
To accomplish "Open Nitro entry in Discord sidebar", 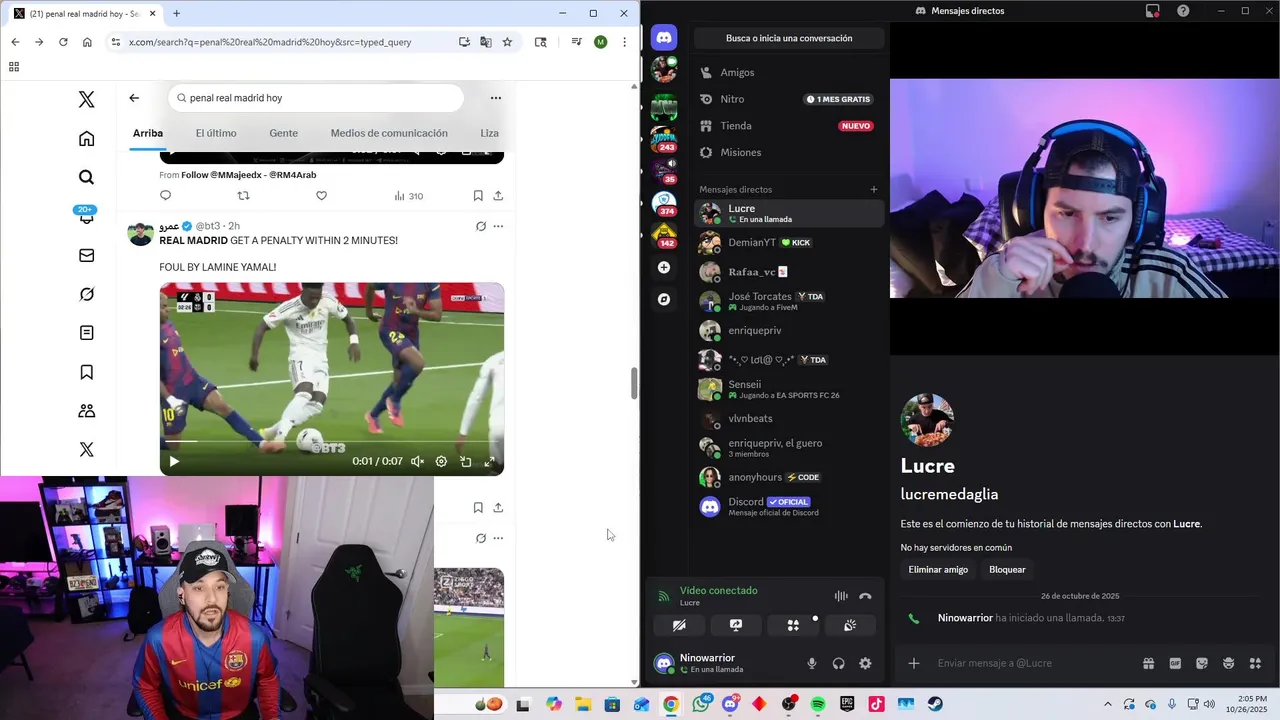I will [x=789, y=99].
